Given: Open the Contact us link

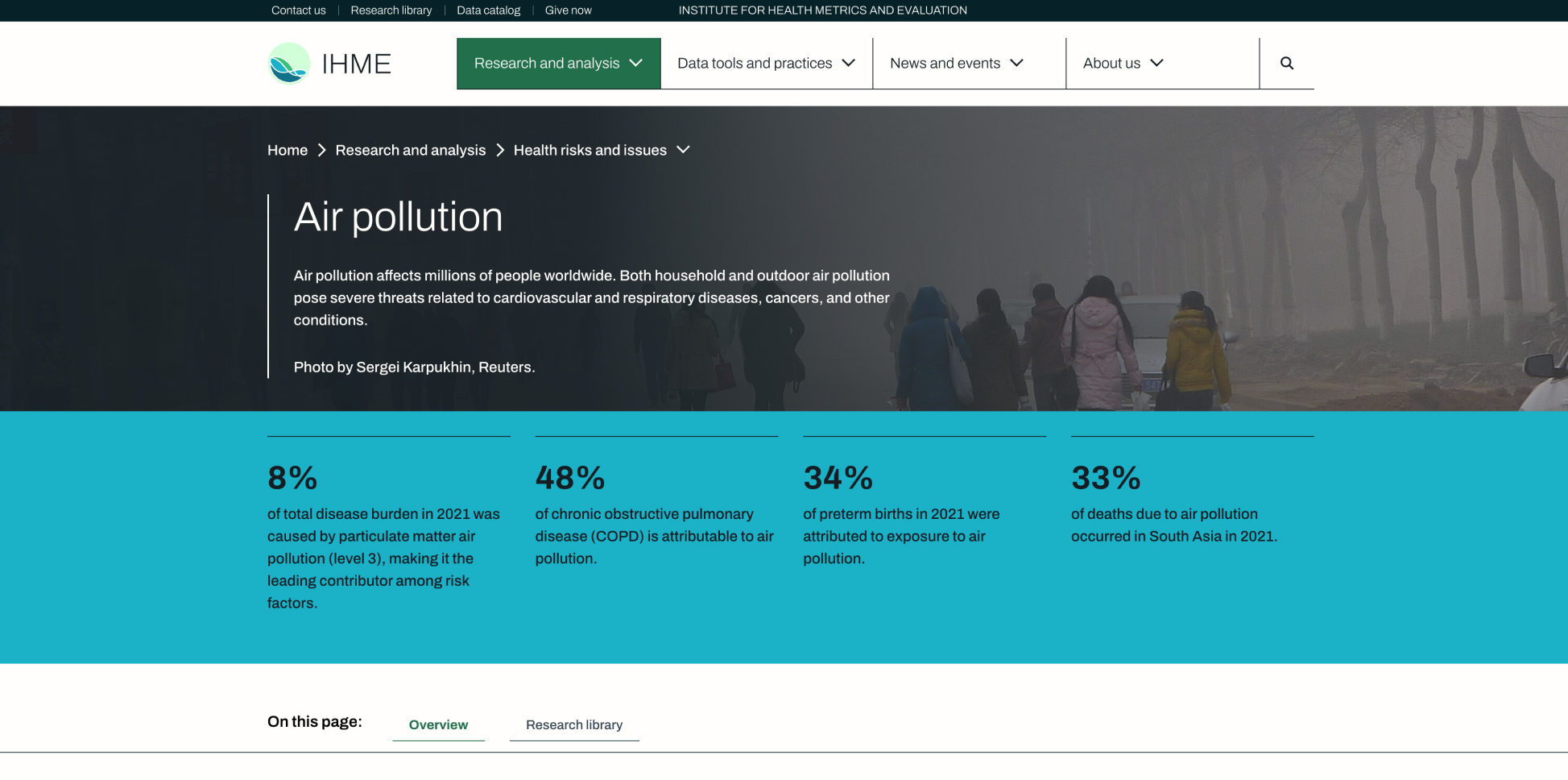Looking at the screenshot, I should [298, 10].
